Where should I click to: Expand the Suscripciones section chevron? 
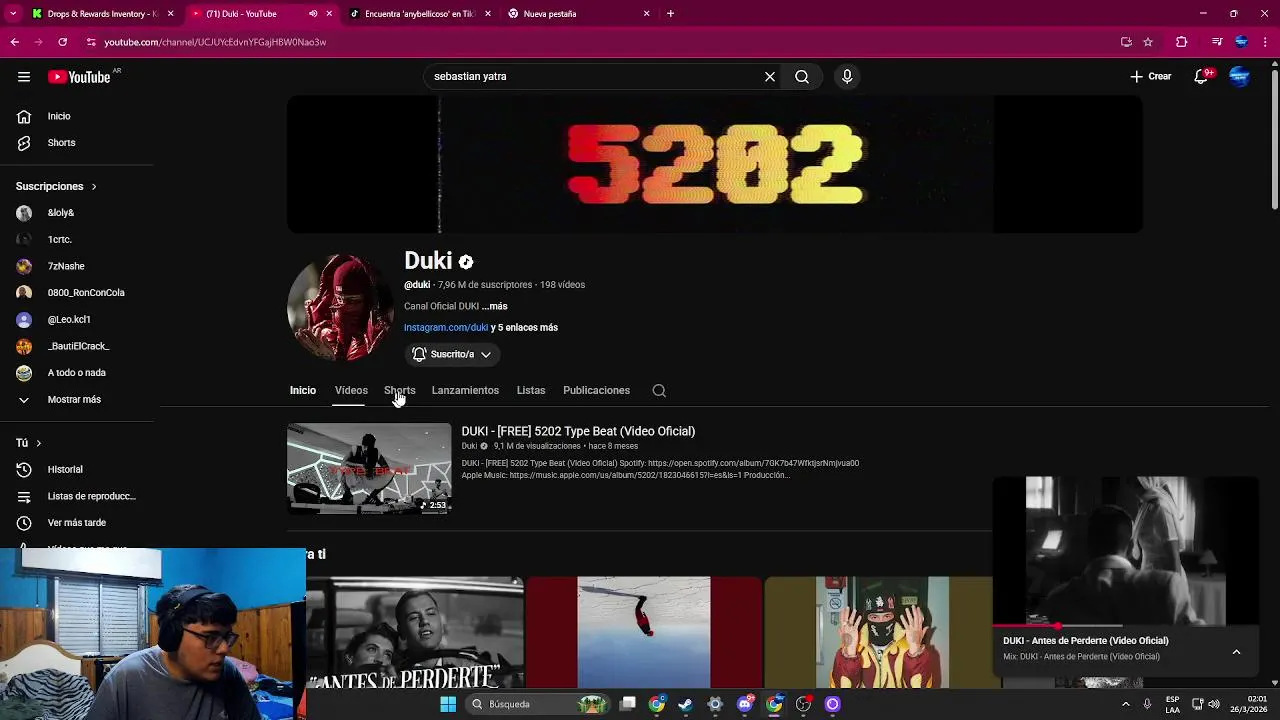(94, 187)
